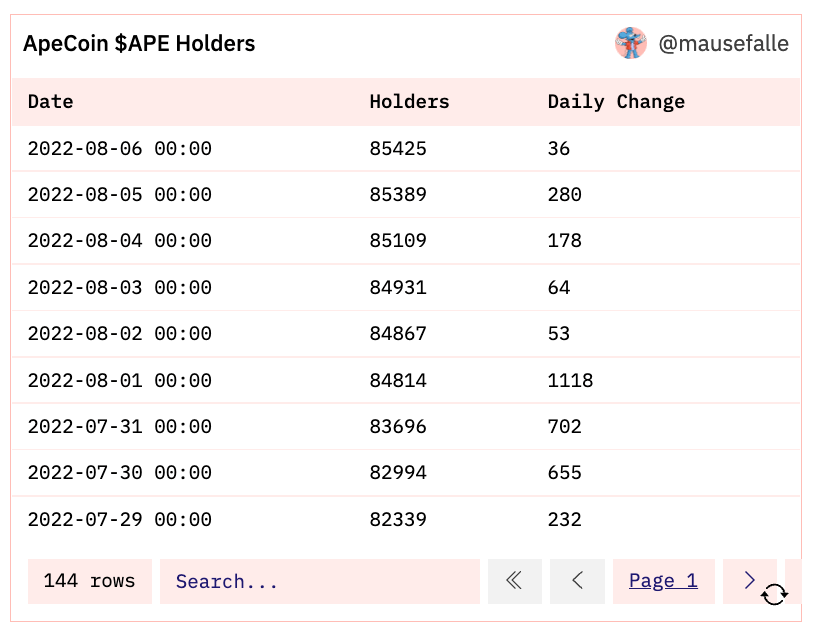This screenshot has width=820, height=634.
Task: Select the daily change value 1118
Action: (x=570, y=381)
